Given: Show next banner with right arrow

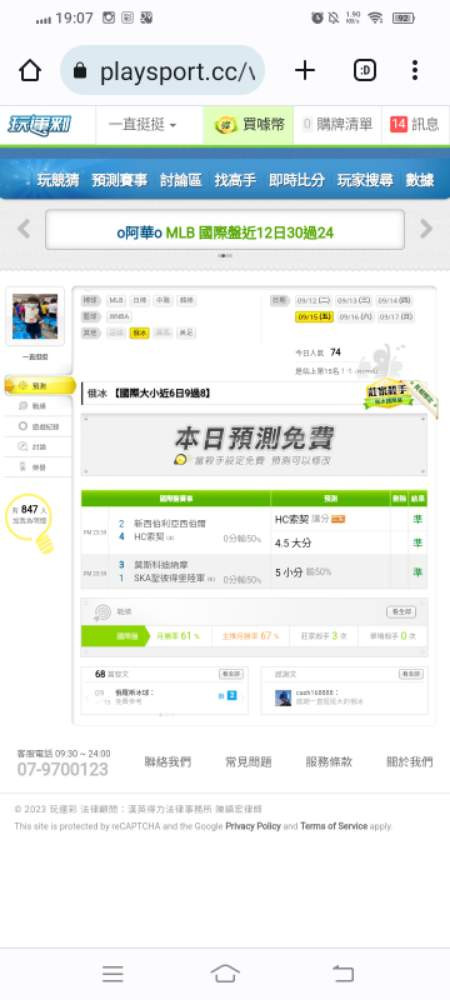Looking at the screenshot, I should 426,228.
